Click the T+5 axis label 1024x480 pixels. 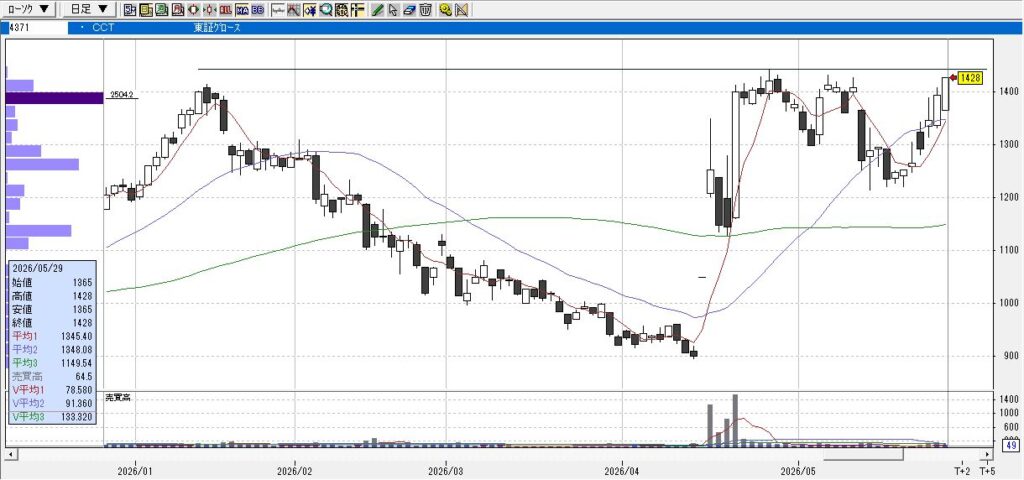click(x=987, y=470)
